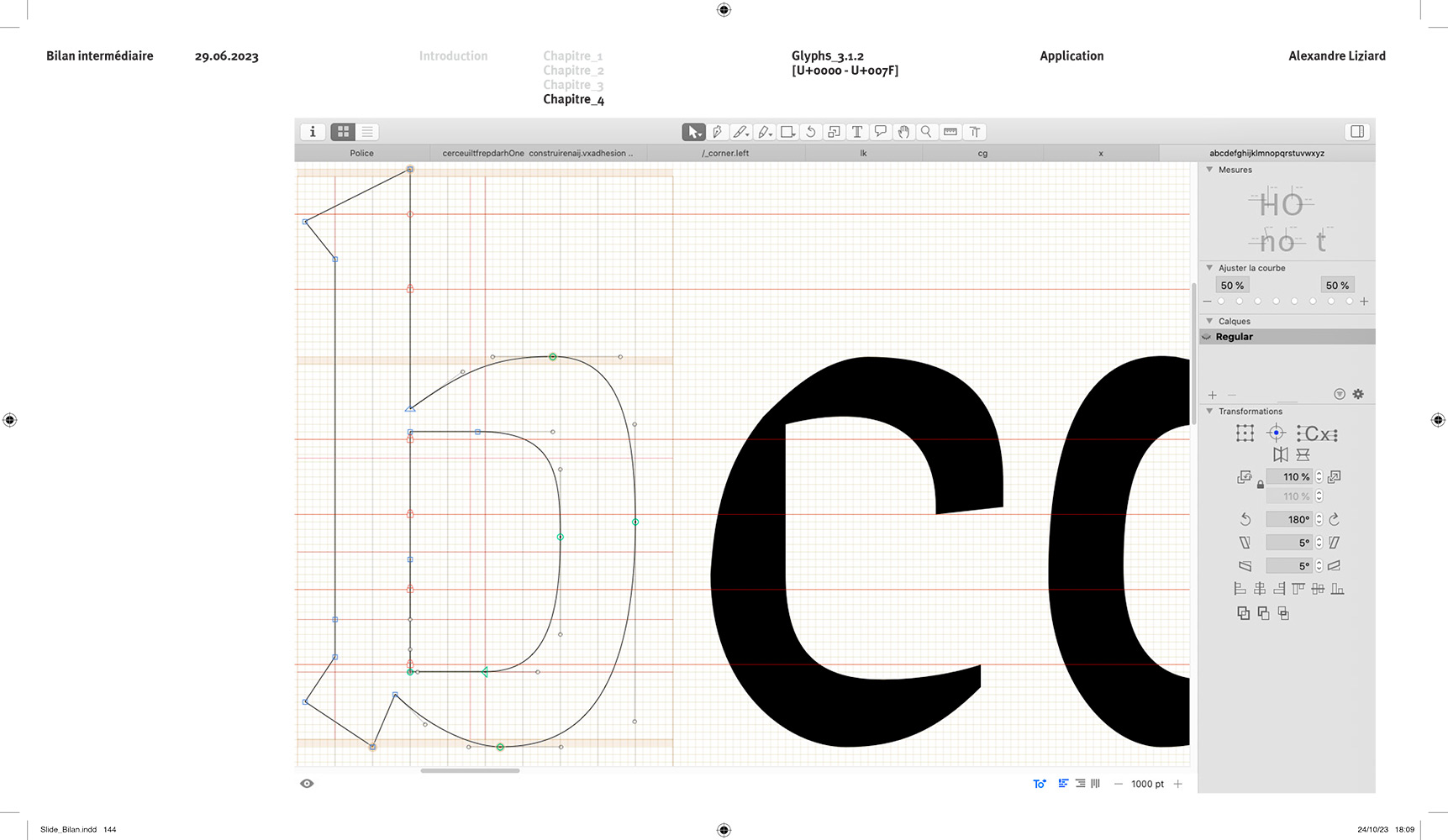Collapse the Ajuster la courbe section

point(1209,268)
